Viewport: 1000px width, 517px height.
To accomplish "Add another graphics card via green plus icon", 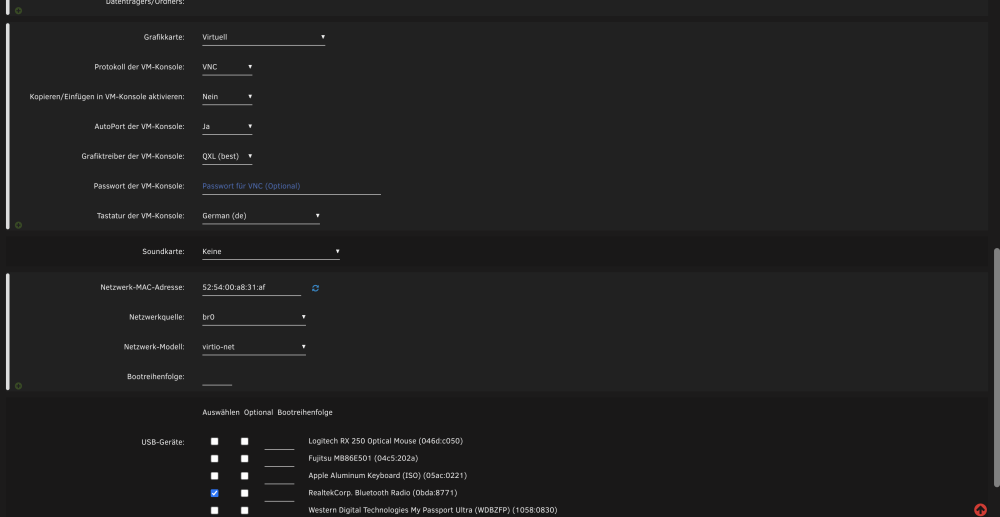I will point(18,225).
